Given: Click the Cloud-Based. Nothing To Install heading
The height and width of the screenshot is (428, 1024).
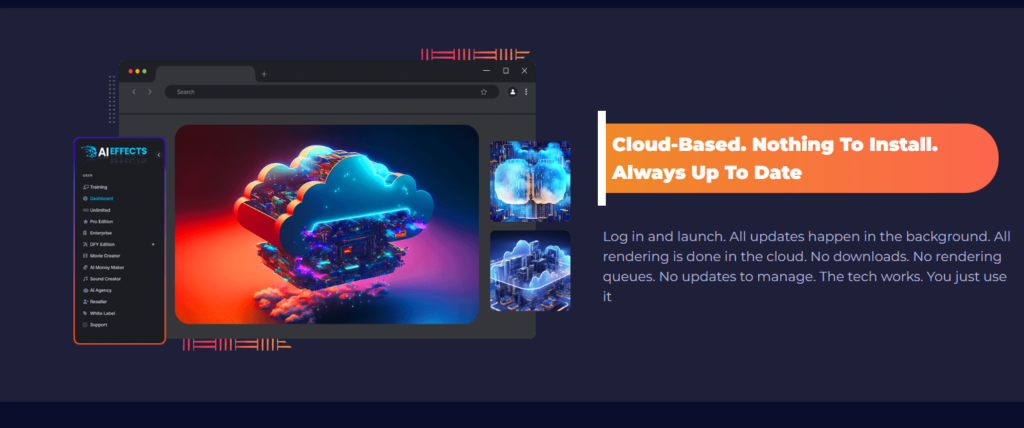Looking at the screenshot, I should pyautogui.click(x=775, y=159).
